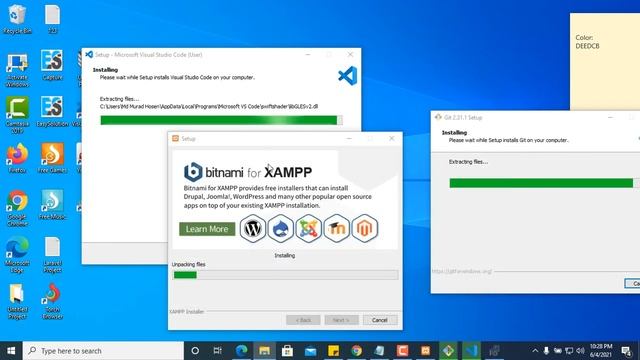Viewport: 640px width, 360px height.
Task: Launch Camtasia 2019 from the desktop
Action: coord(17,115)
